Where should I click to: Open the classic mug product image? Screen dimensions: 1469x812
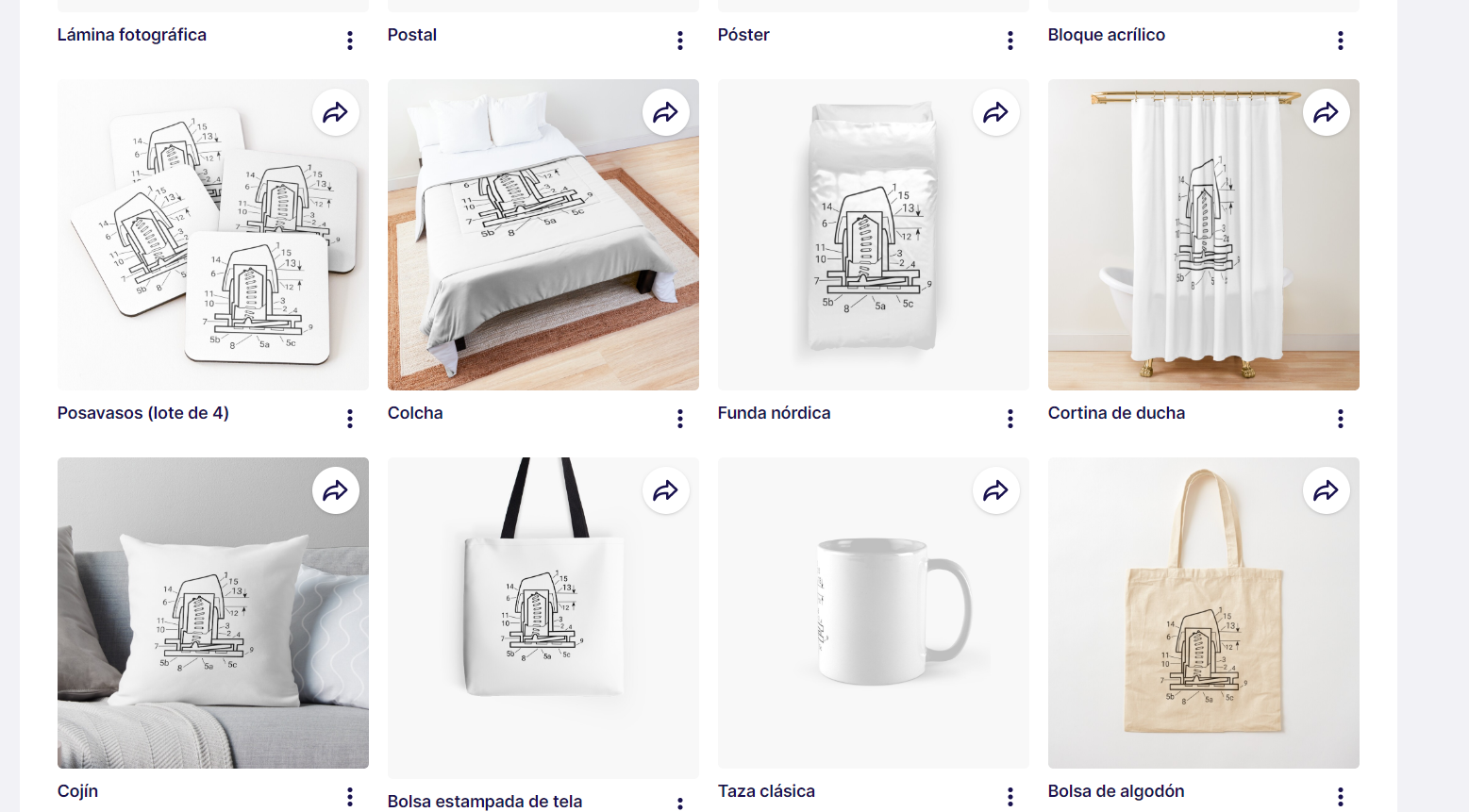pyautogui.click(x=874, y=613)
